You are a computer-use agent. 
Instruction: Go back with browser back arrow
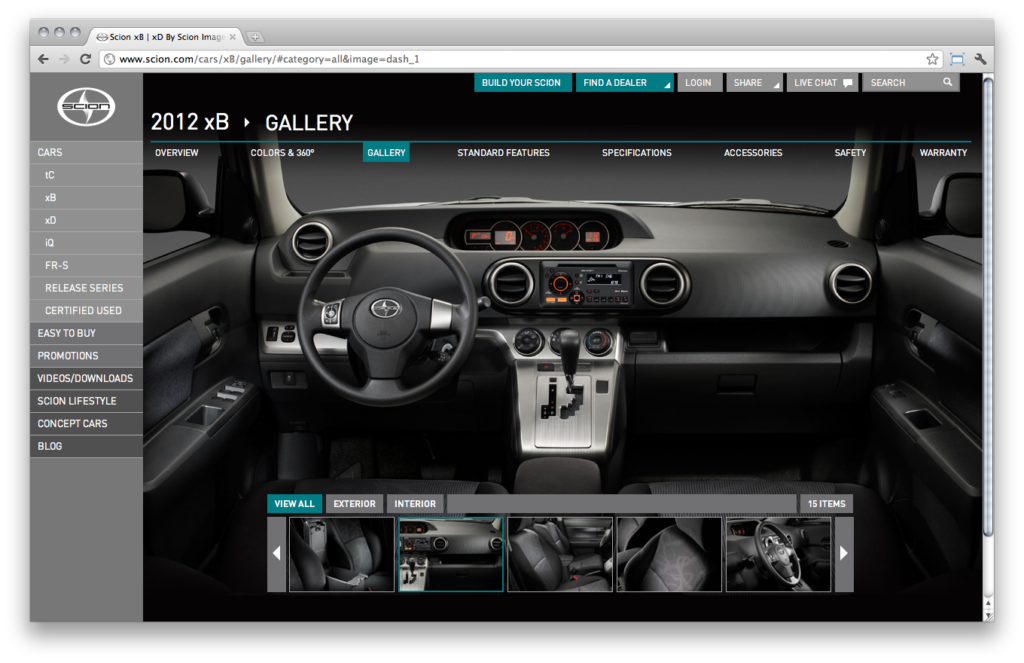click(43, 59)
